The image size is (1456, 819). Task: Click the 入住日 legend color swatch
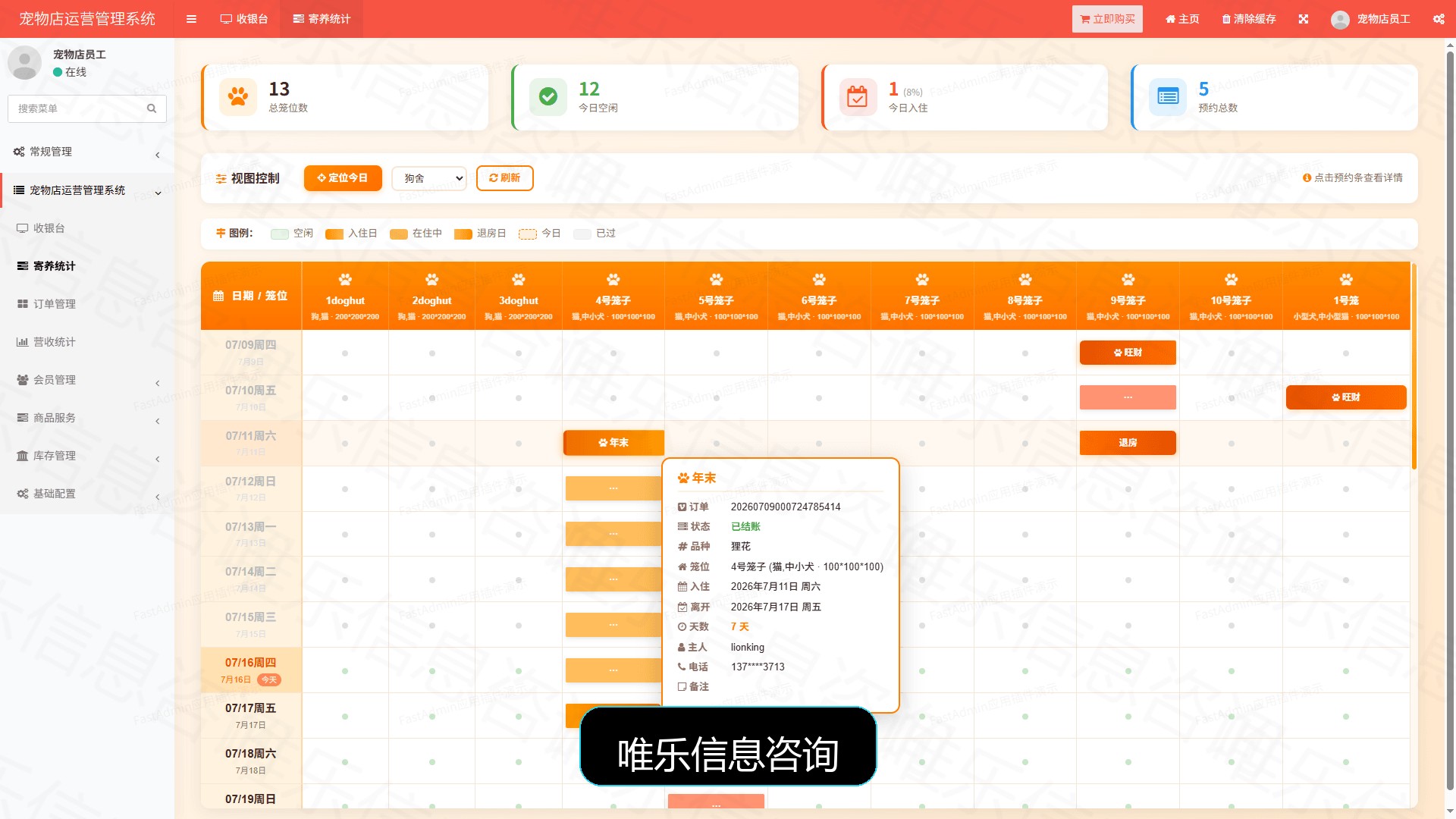click(x=334, y=234)
